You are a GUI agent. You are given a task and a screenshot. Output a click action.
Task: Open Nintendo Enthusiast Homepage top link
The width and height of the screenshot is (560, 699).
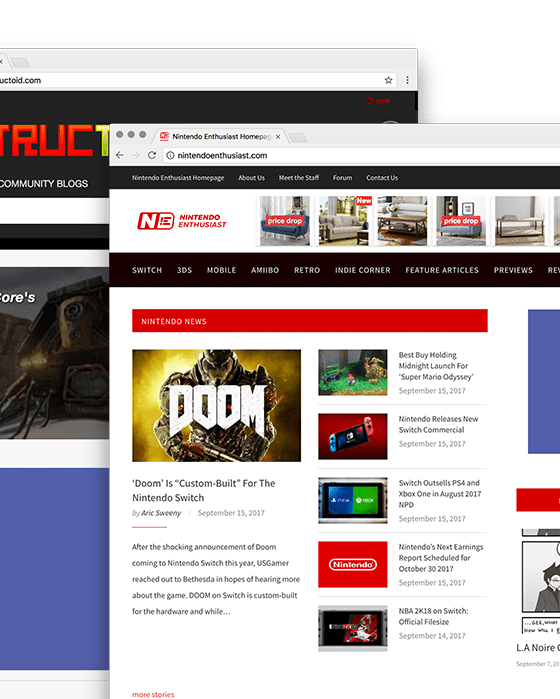tap(178, 178)
